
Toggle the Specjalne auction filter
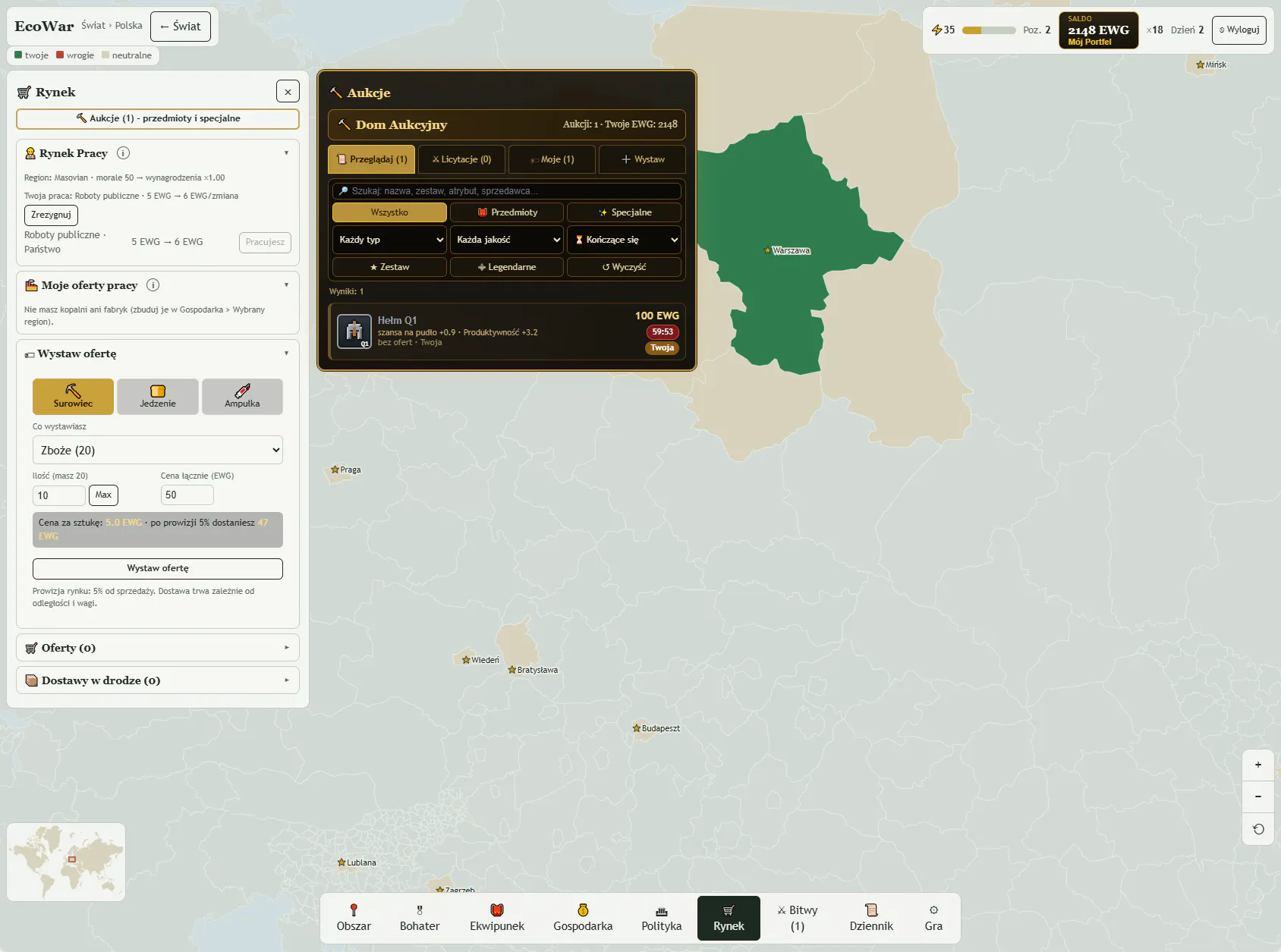tap(624, 212)
